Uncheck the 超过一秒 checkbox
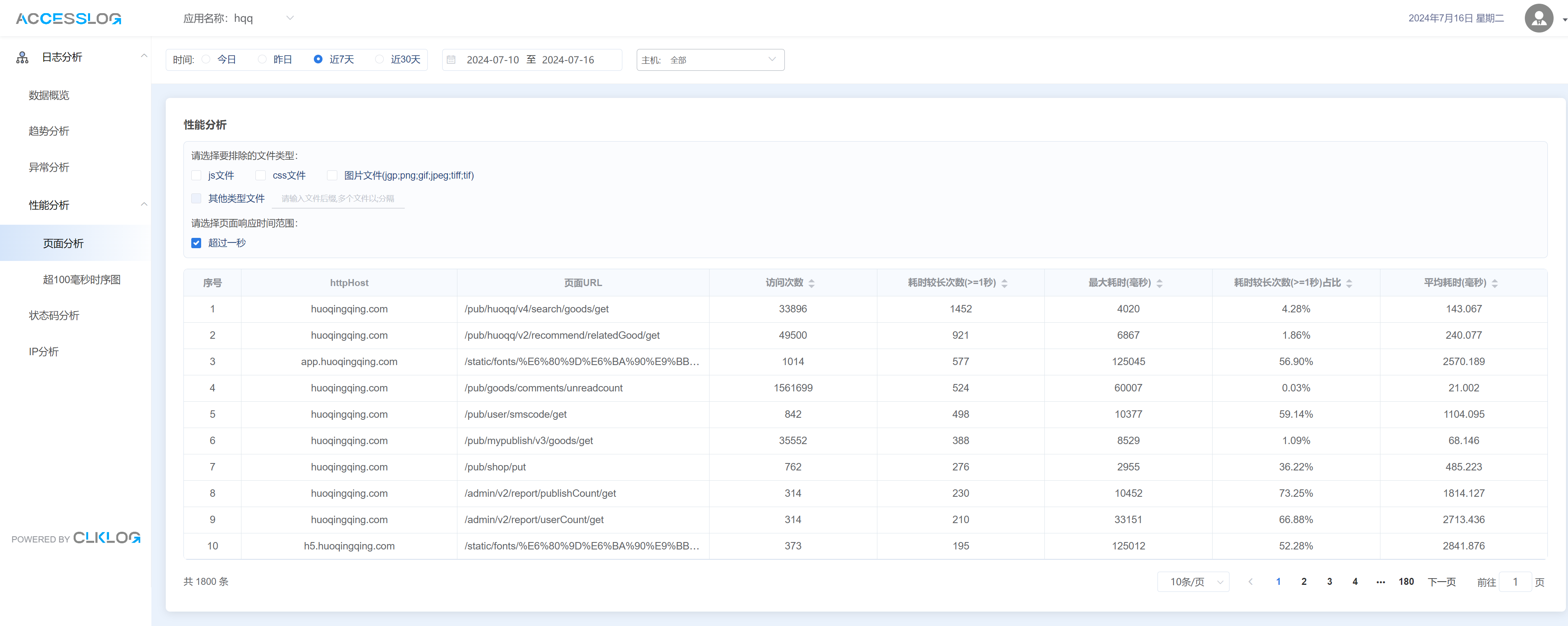The image size is (1568, 626). tap(196, 243)
